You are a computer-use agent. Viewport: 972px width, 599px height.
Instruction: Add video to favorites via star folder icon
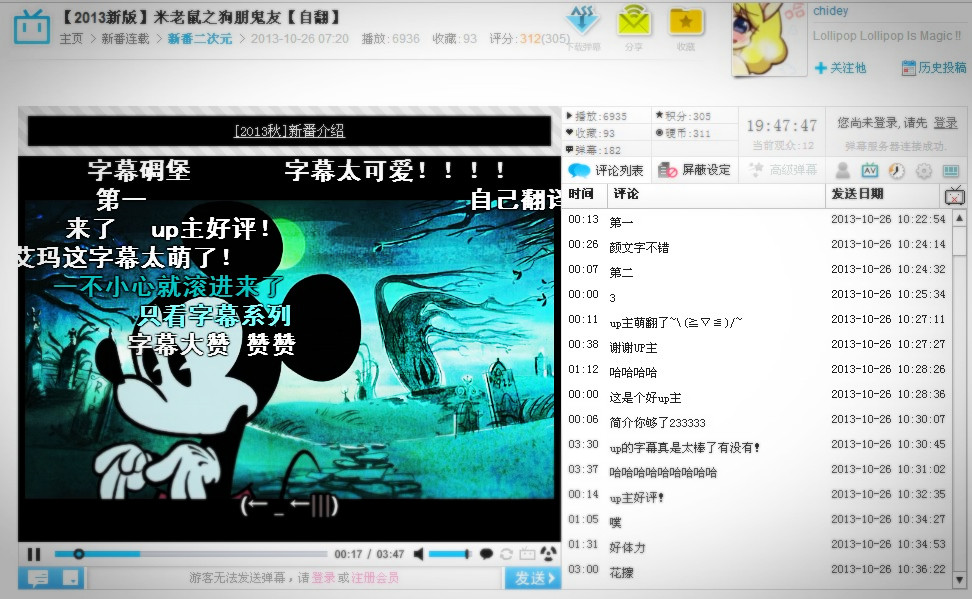[685, 21]
